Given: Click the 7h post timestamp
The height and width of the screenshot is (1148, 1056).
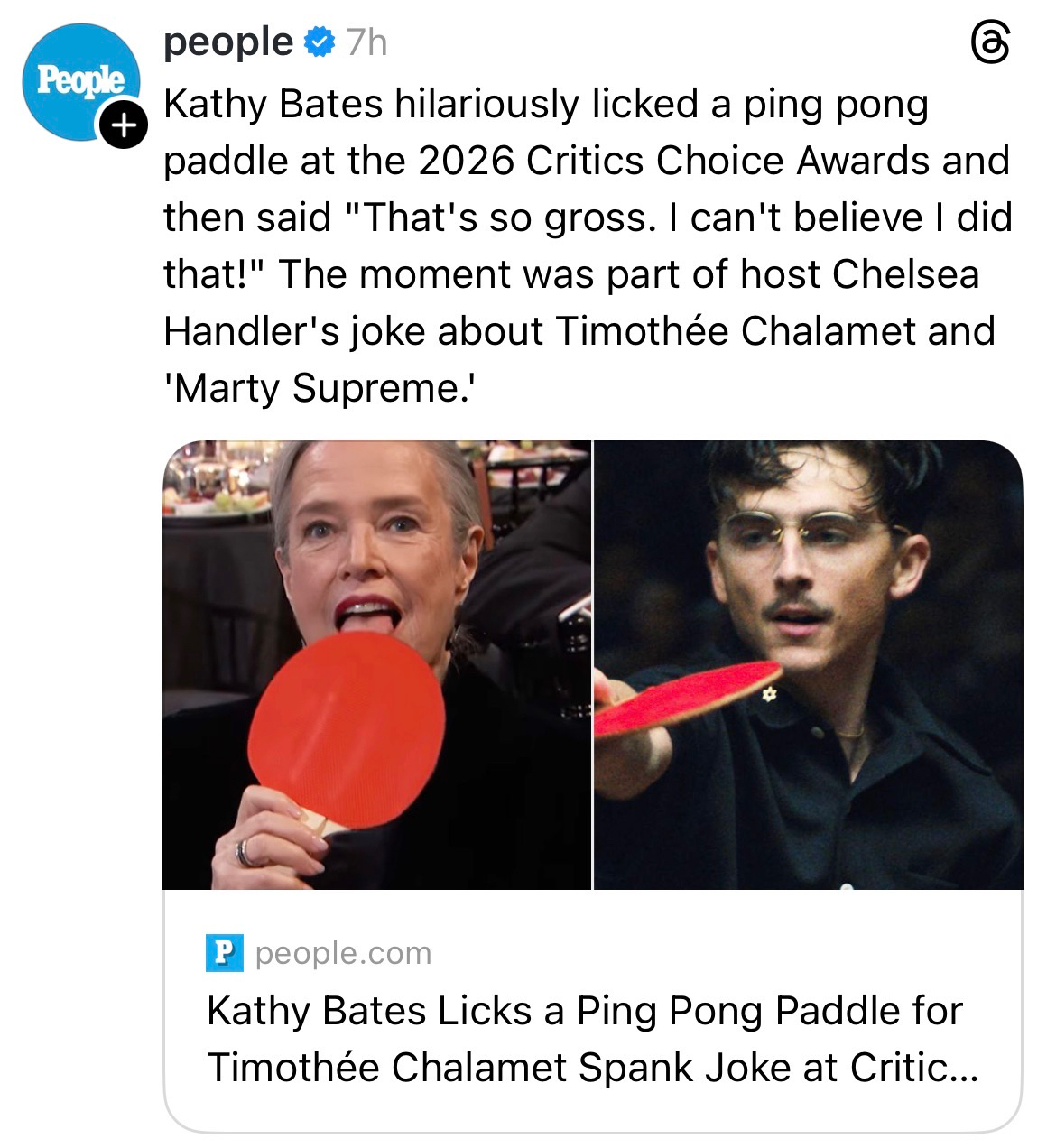Looking at the screenshot, I should pyautogui.click(x=367, y=42).
